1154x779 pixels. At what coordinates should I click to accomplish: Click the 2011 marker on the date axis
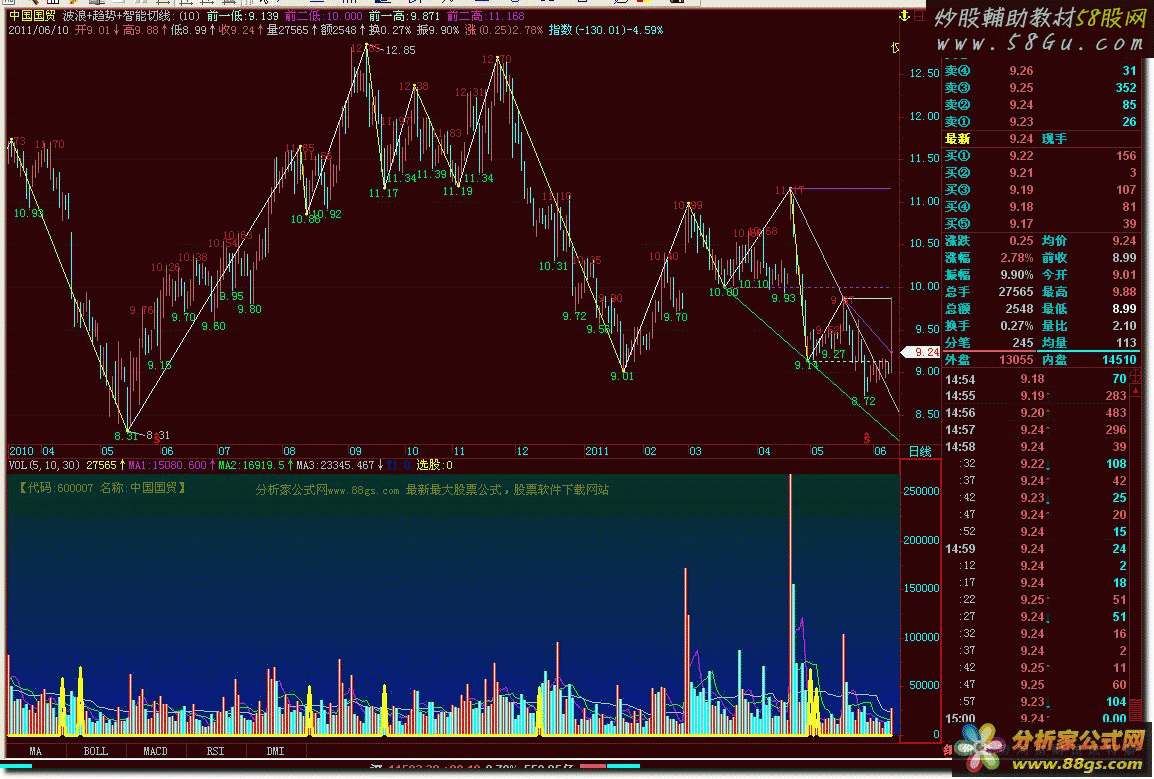[x=597, y=451]
